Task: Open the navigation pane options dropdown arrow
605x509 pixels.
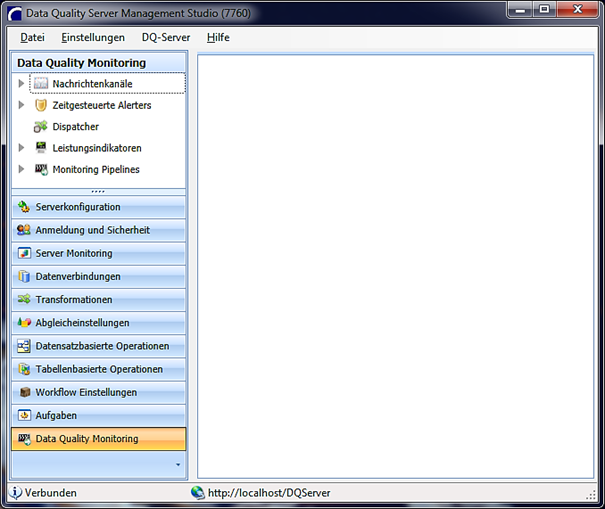Action: click(x=178, y=465)
